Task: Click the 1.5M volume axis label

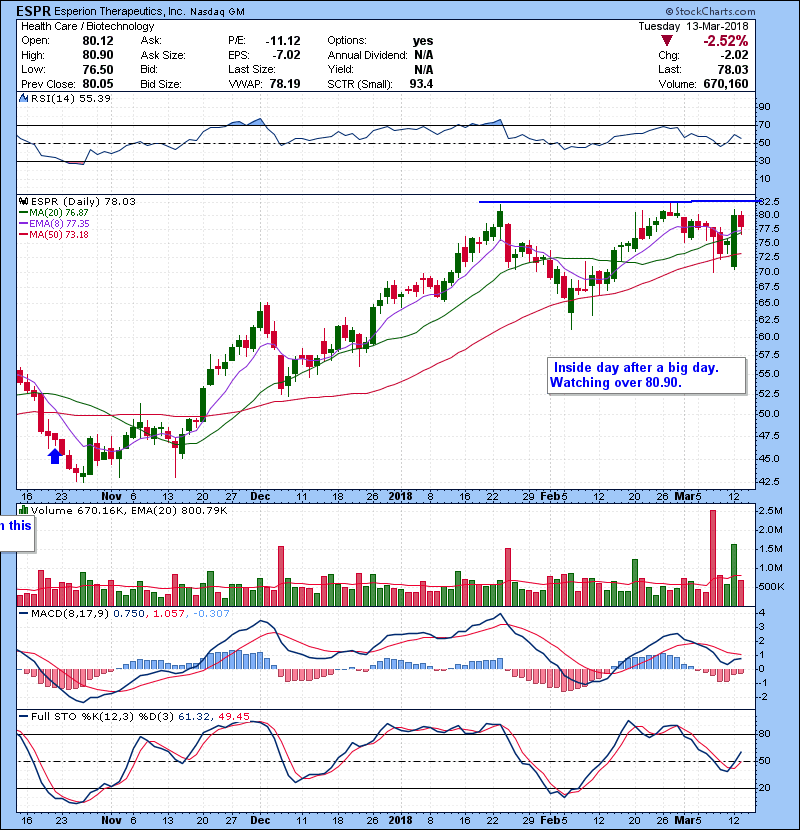Action: click(770, 548)
